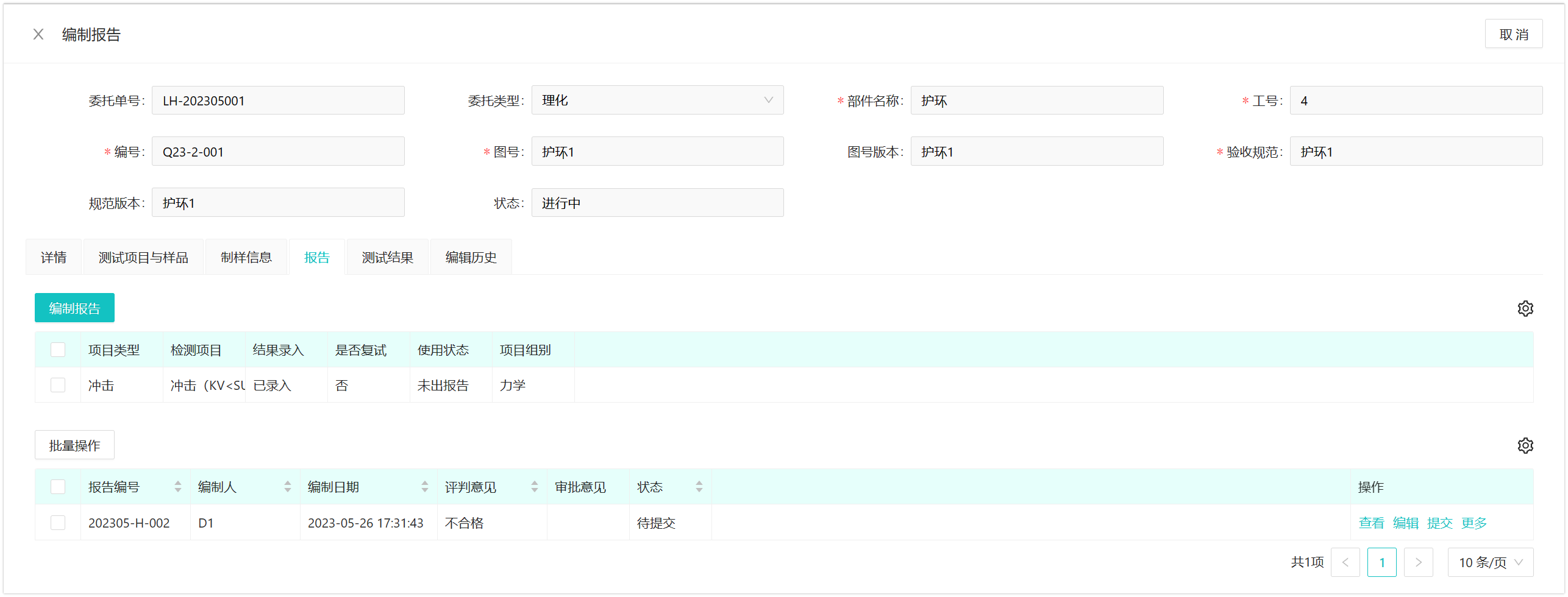The image size is (1568, 597).
Task: Sort by 评判意见 column arrows
Action: [534, 487]
